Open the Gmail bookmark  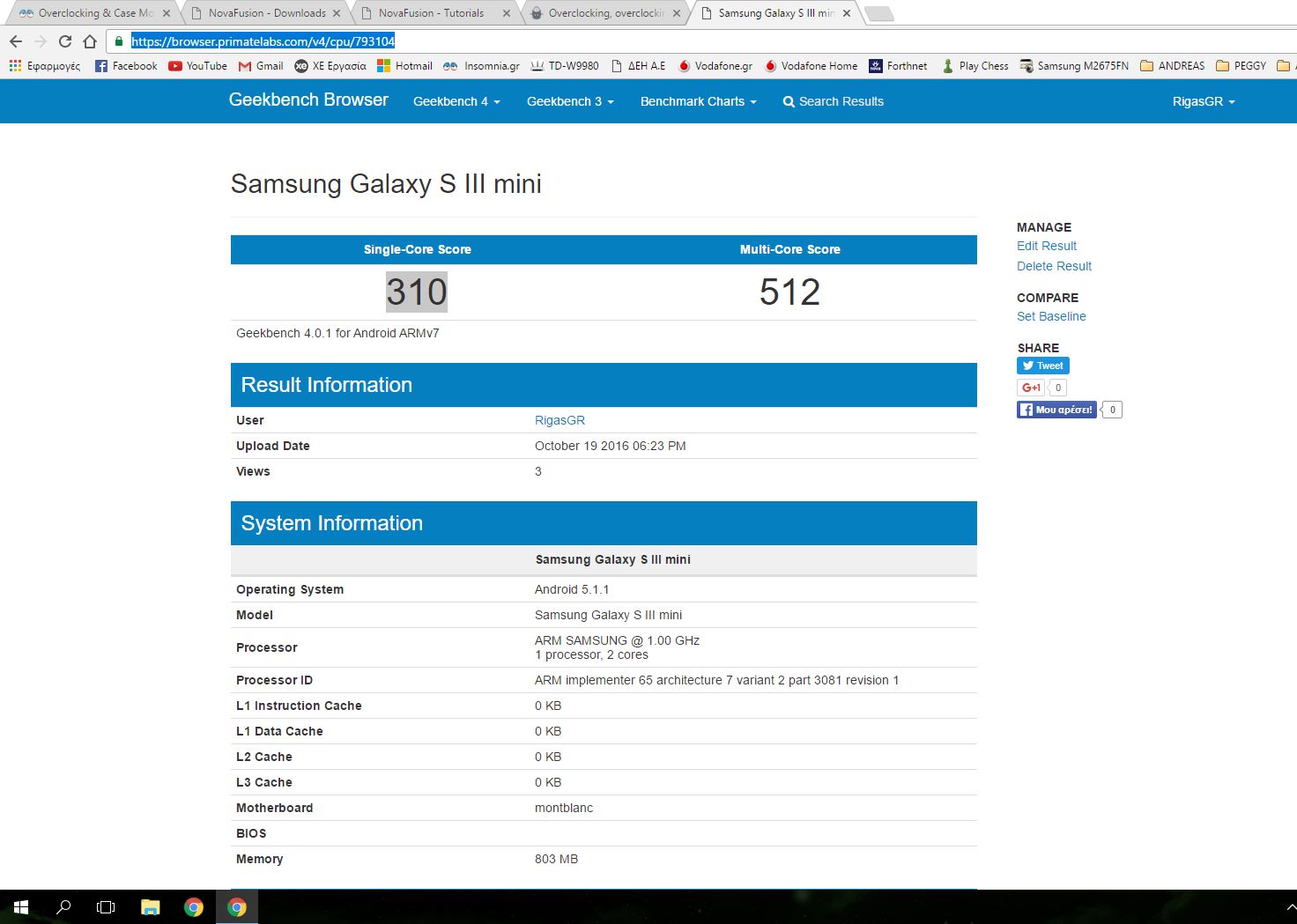tap(261, 66)
